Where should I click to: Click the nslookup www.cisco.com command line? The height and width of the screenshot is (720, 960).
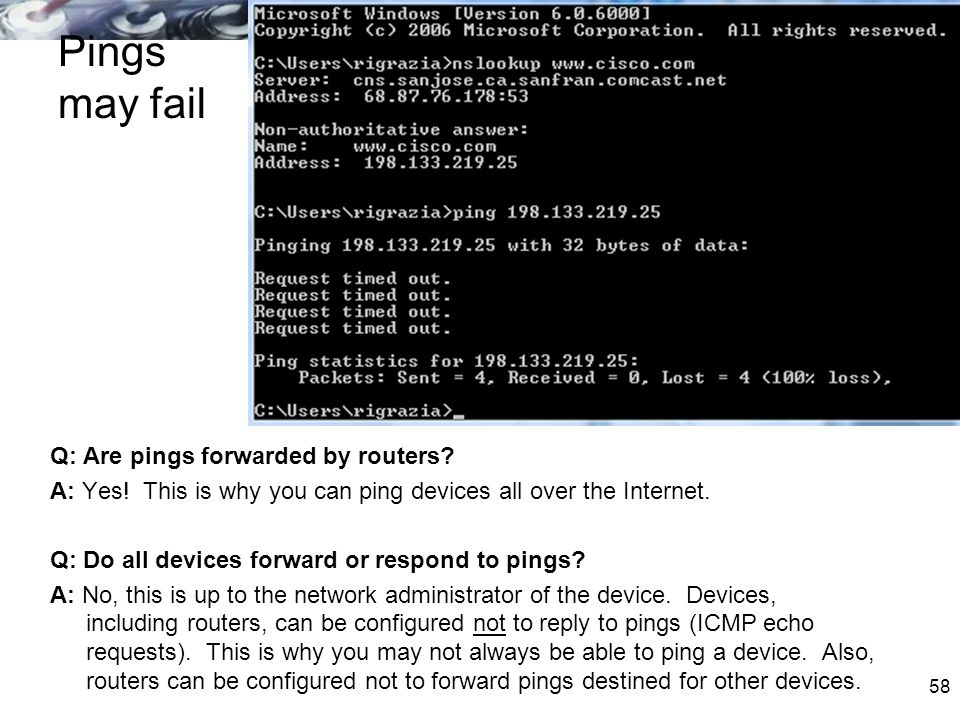coord(474,64)
